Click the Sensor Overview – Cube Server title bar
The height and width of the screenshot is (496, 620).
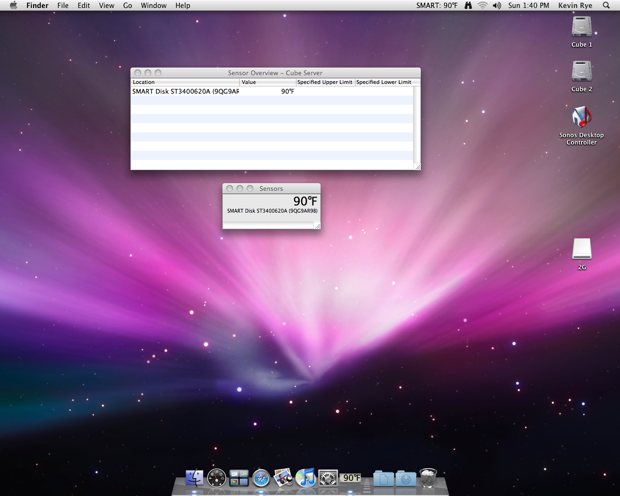pyautogui.click(x=275, y=73)
